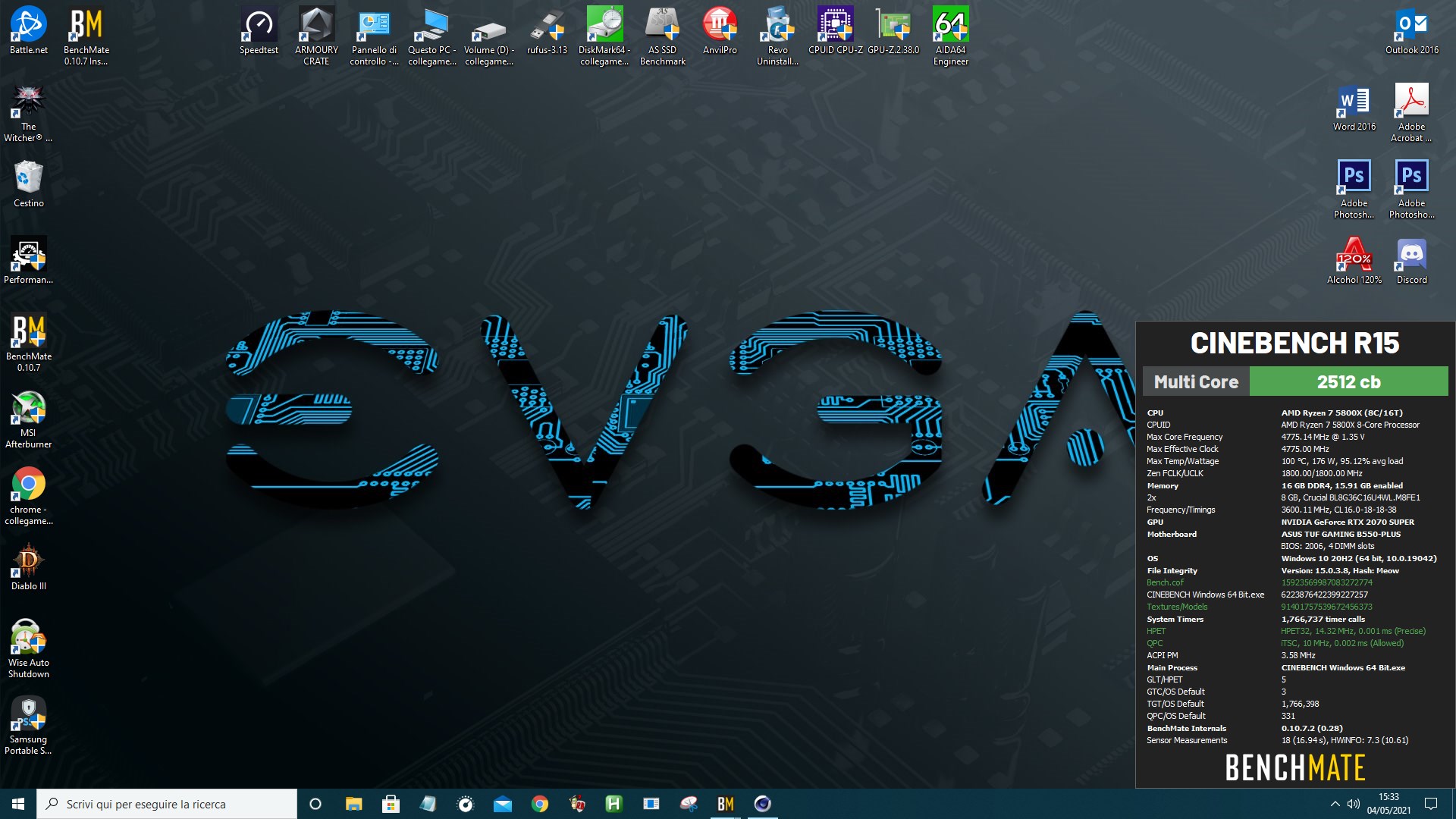Open File Explorer from the taskbar
Screen dimensions: 1456x819
(353, 804)
